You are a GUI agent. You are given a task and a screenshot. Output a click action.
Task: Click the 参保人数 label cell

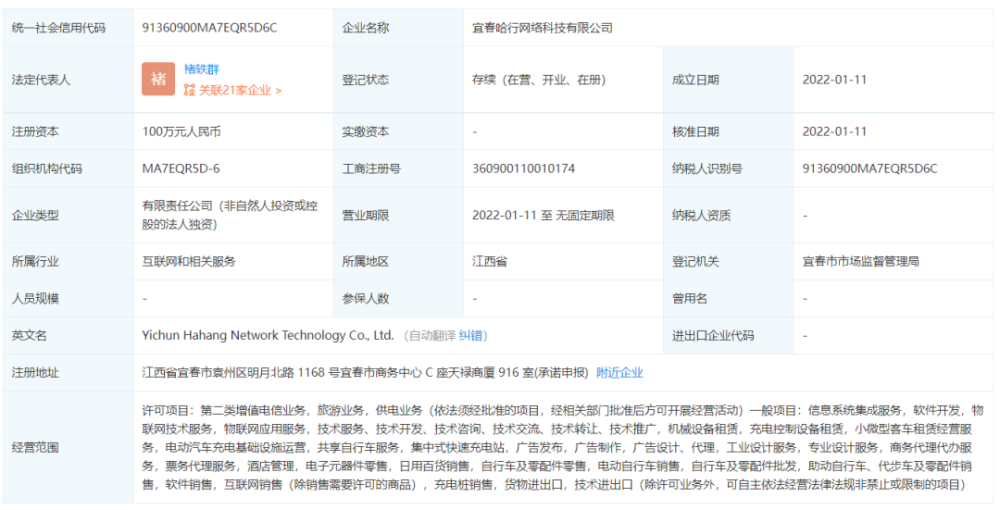[398, 298]
